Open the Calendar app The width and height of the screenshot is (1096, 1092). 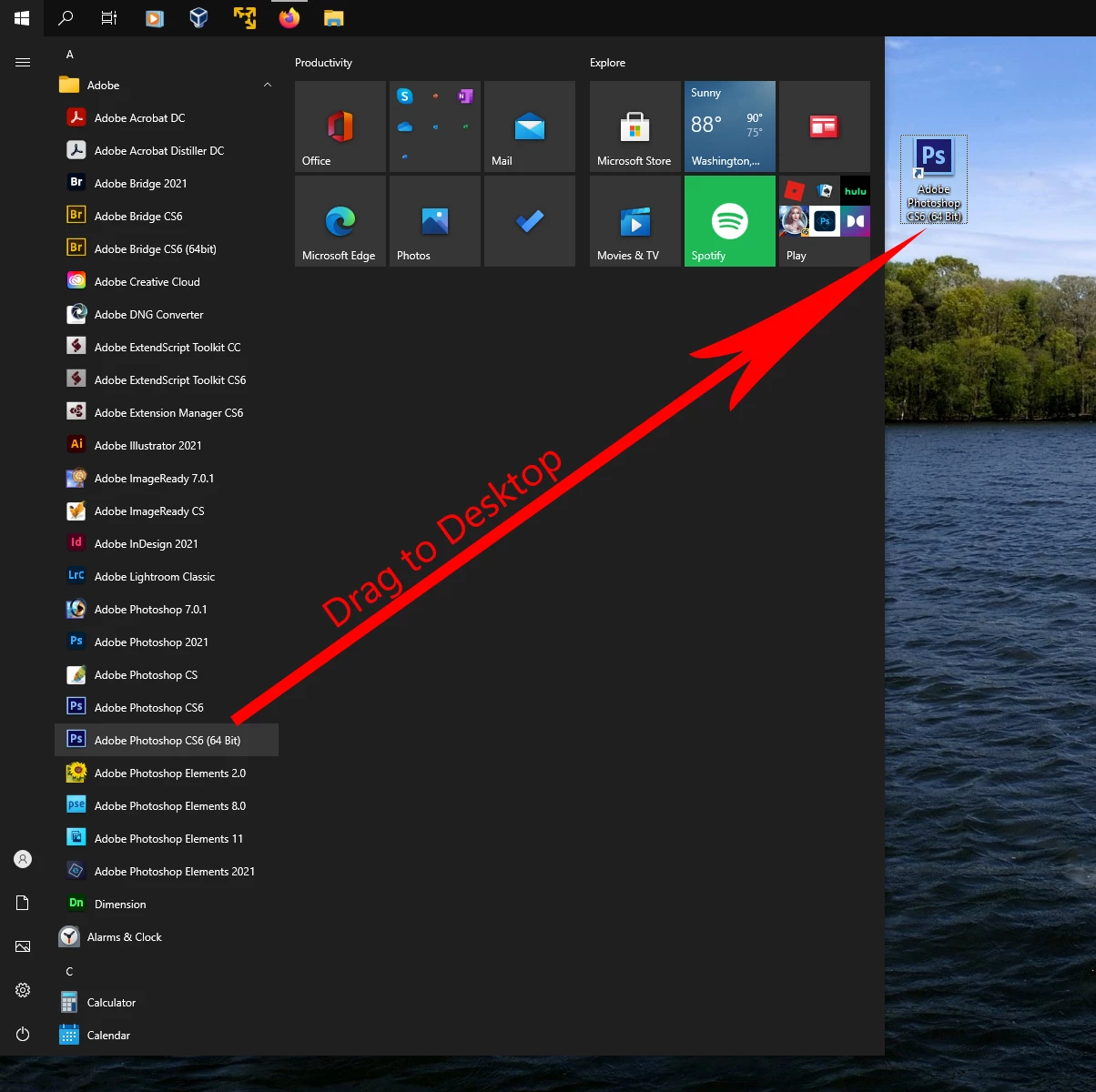tap(167, 1036)
